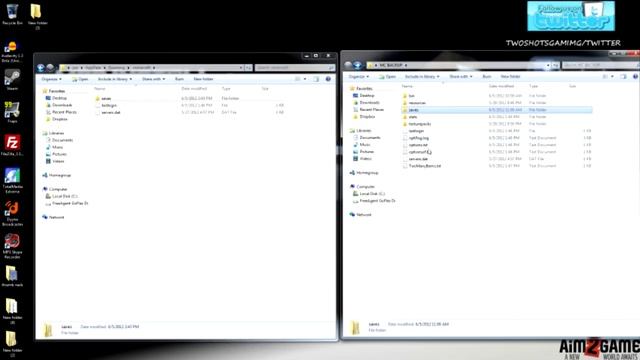The image size is (640, 360).
Task: Create New folder in .minecraft window
Action: (203, 79)
